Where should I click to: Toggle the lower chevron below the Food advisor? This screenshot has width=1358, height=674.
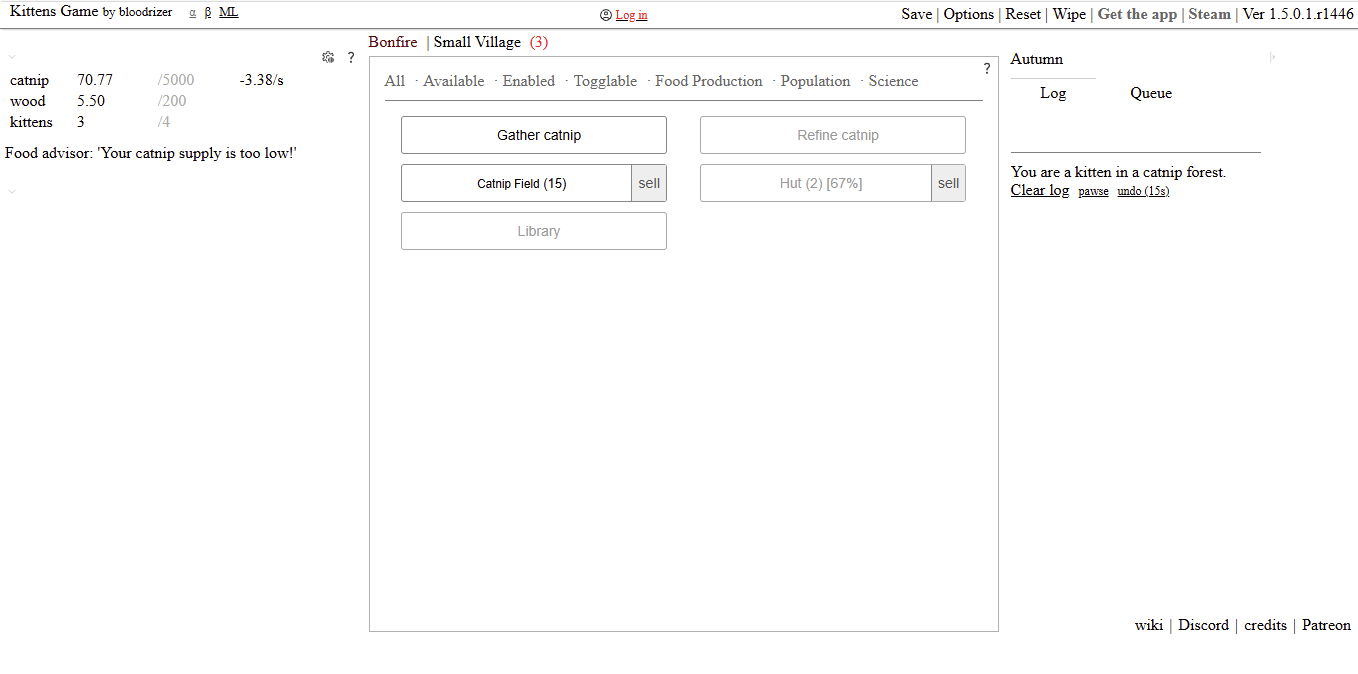pyautogui.click(x=12, y=192)
